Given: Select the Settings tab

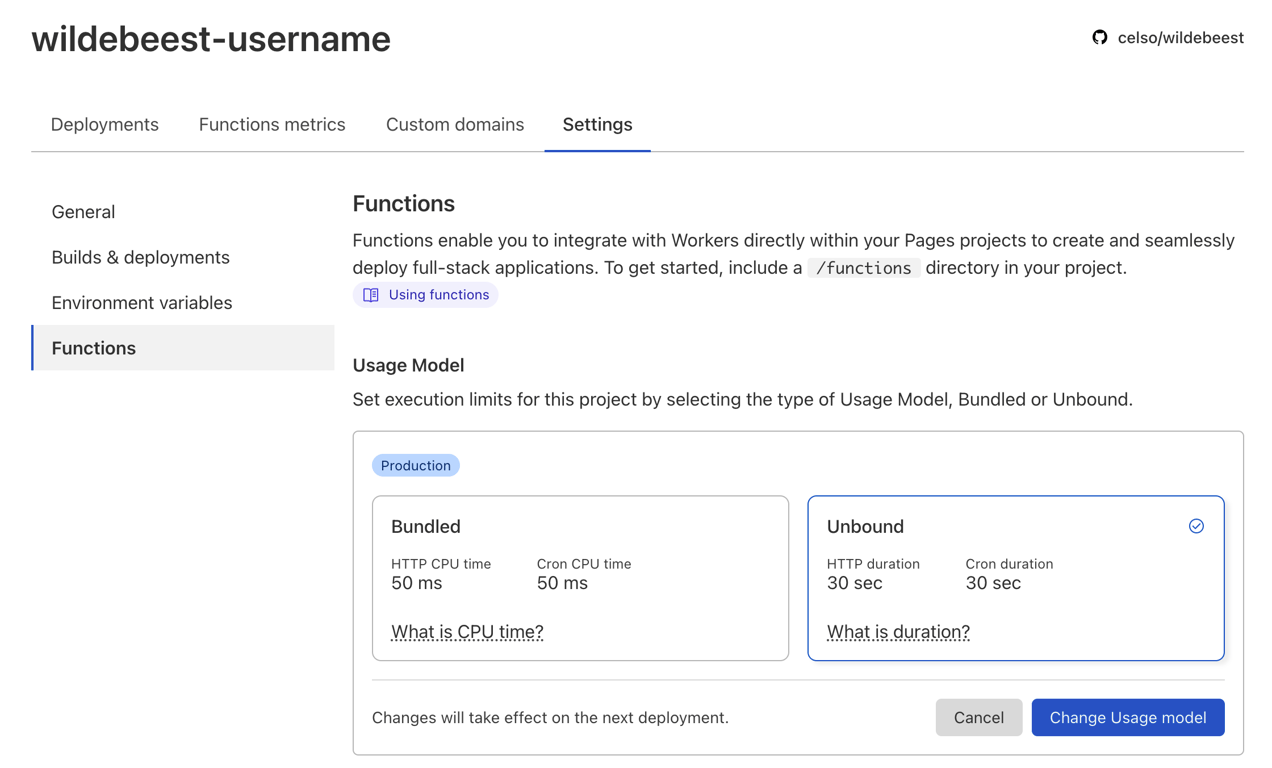Looking at the screenshot, I should tap(597, 125).
